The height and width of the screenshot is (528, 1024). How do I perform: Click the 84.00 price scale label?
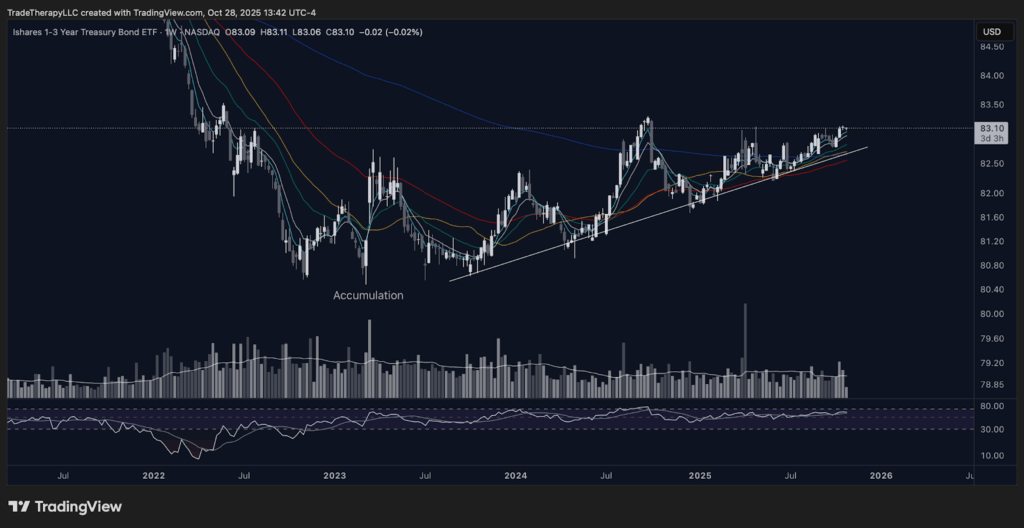(x=992, y=75)
